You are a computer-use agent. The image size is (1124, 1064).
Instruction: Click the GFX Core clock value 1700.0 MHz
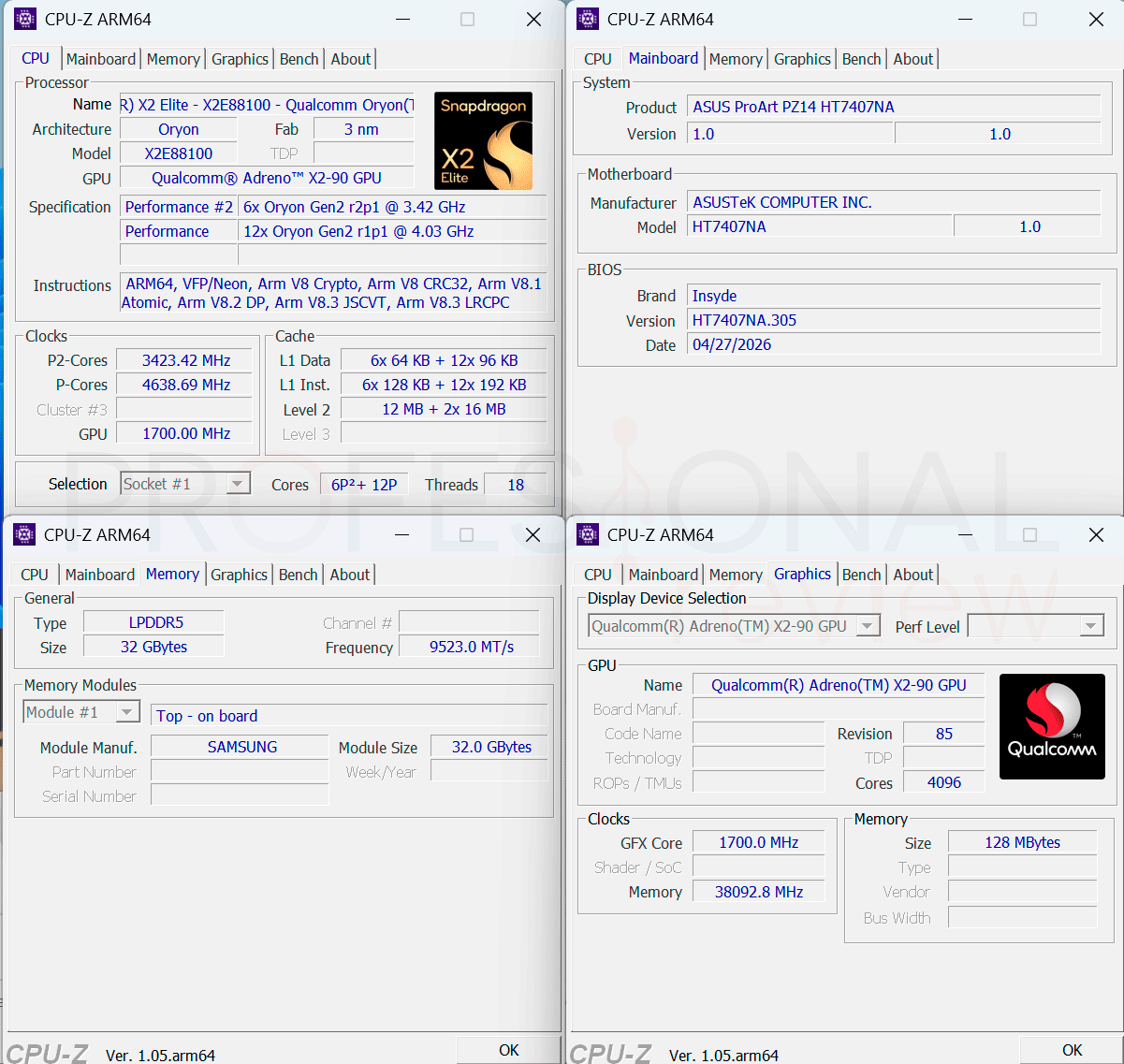758,842
